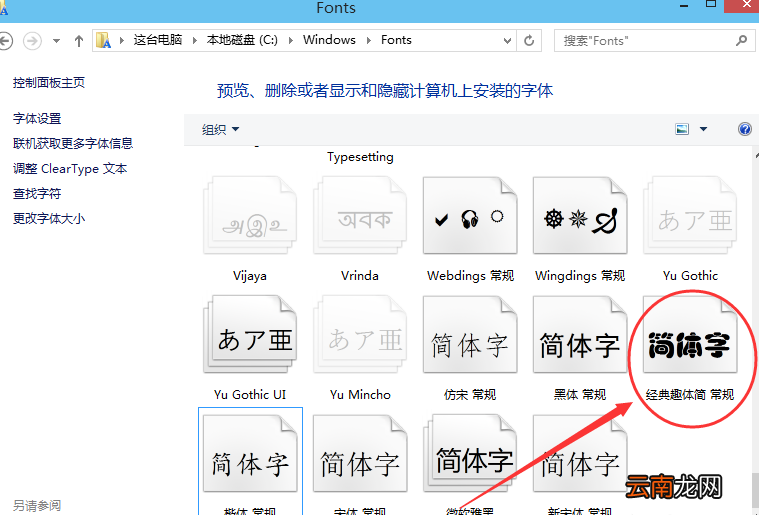Viewport: 759px width, 515px height.
Task: Open 联机获取更多字体信息 link
Action: 73,143
